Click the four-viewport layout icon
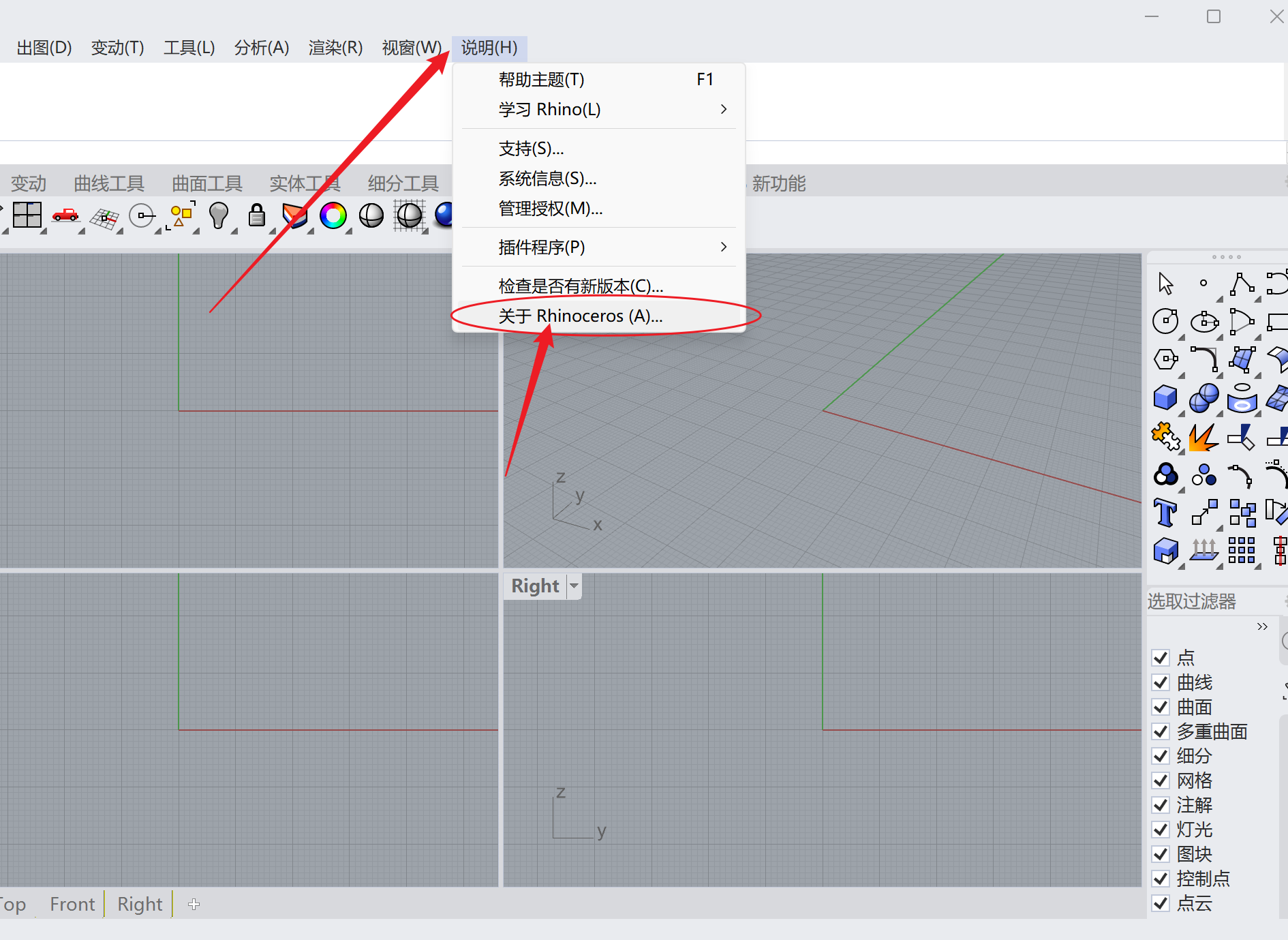 [x=27, y=216]
